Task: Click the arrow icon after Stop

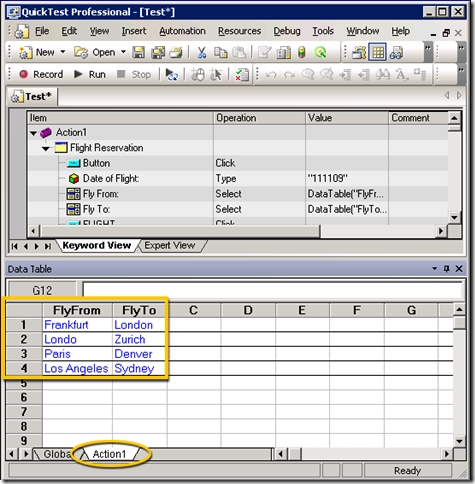Action: [x=172, y=74]
